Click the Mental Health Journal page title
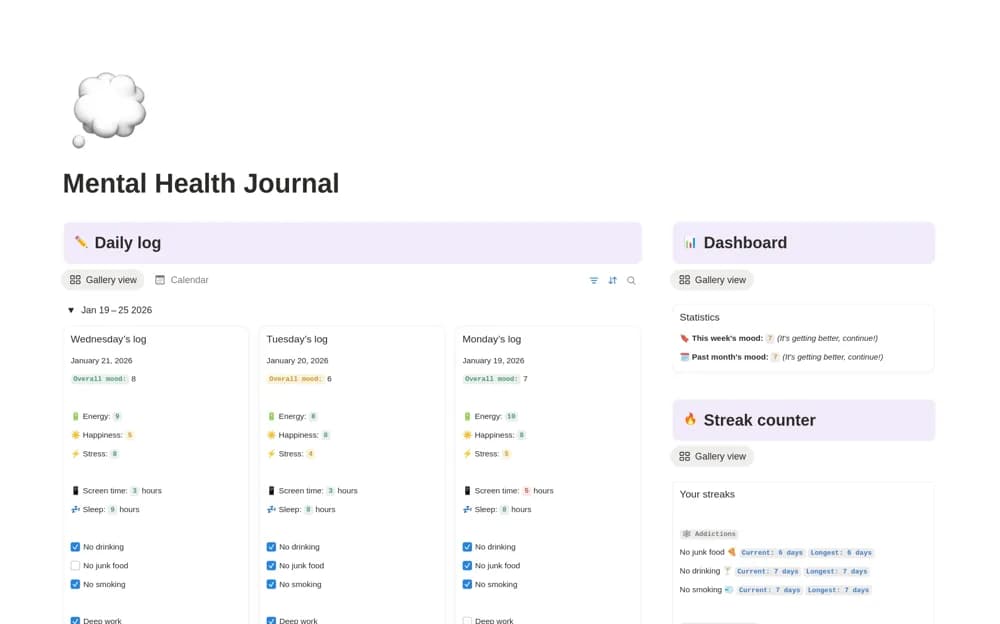 pyautogui.click(x=201, y=183)
